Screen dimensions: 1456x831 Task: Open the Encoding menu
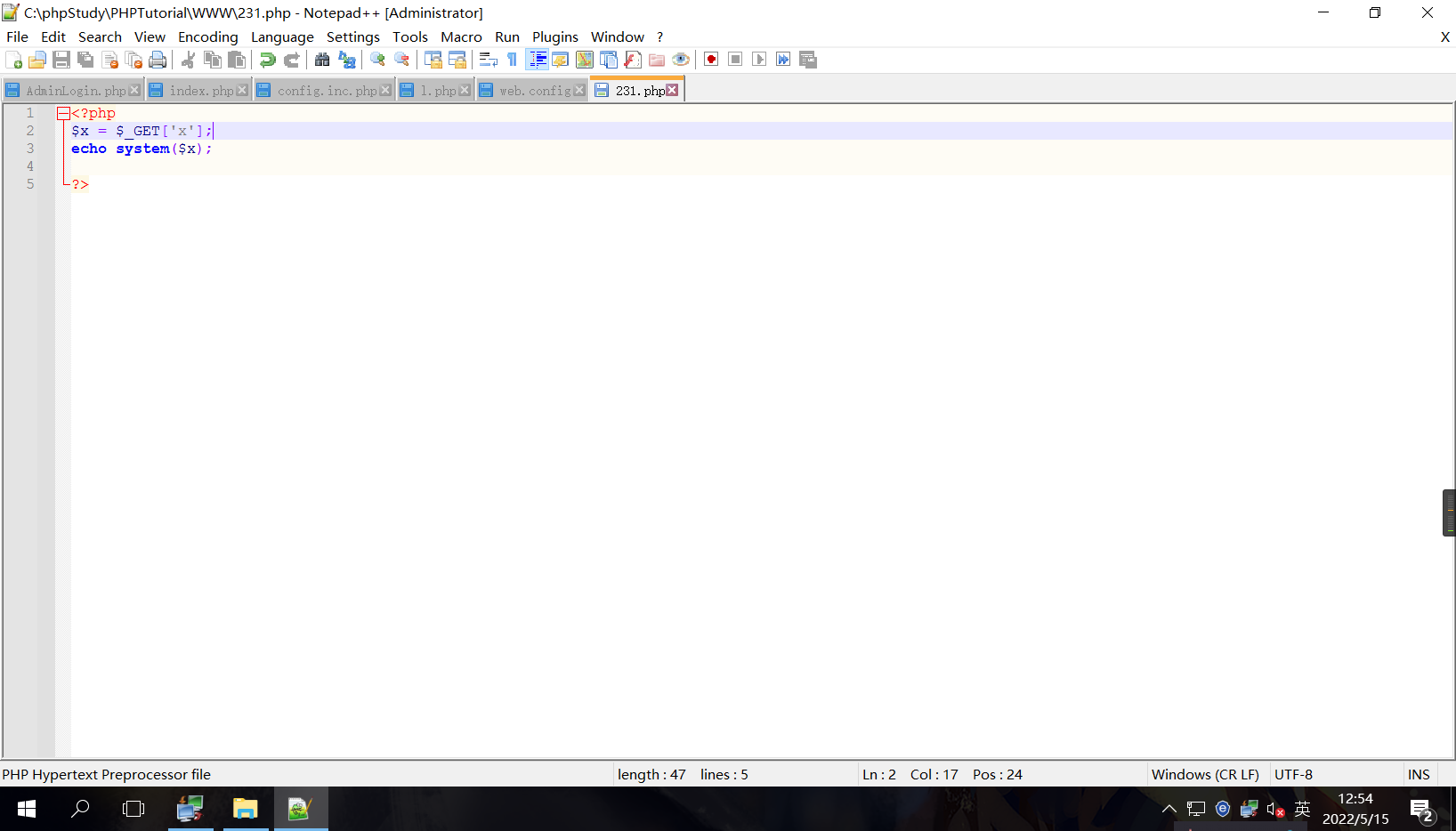click(207, 36)
